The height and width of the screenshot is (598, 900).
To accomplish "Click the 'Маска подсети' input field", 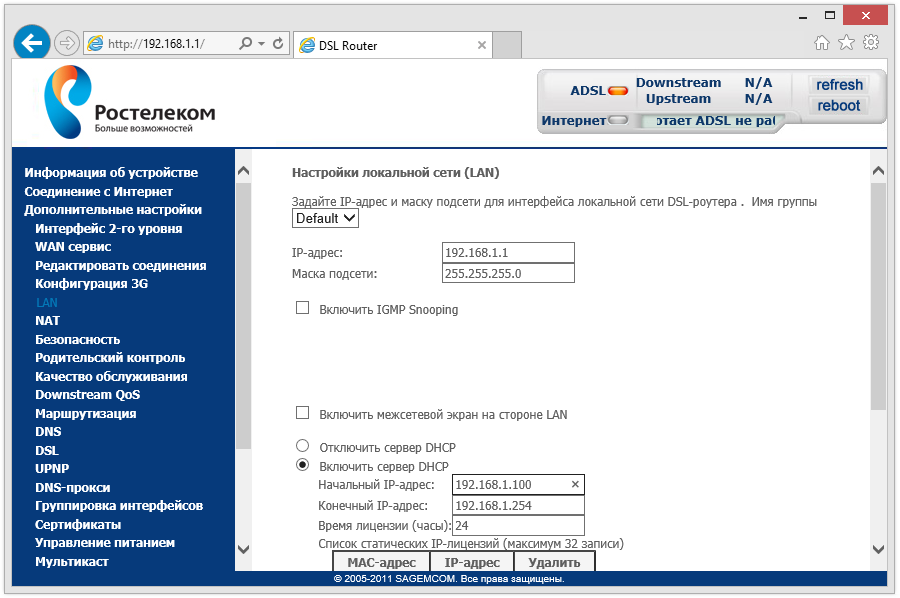I will coord(508,273).
